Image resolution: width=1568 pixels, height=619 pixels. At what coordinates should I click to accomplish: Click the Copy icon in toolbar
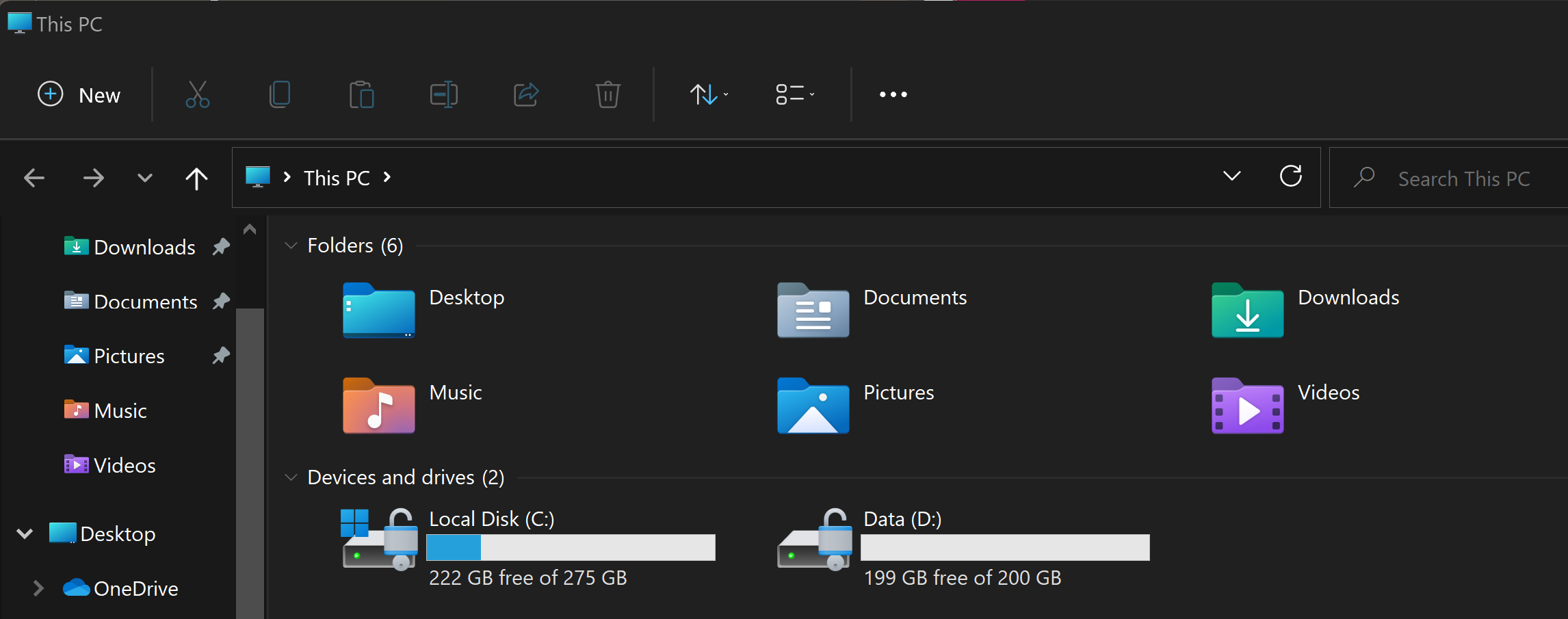[280, 94]
